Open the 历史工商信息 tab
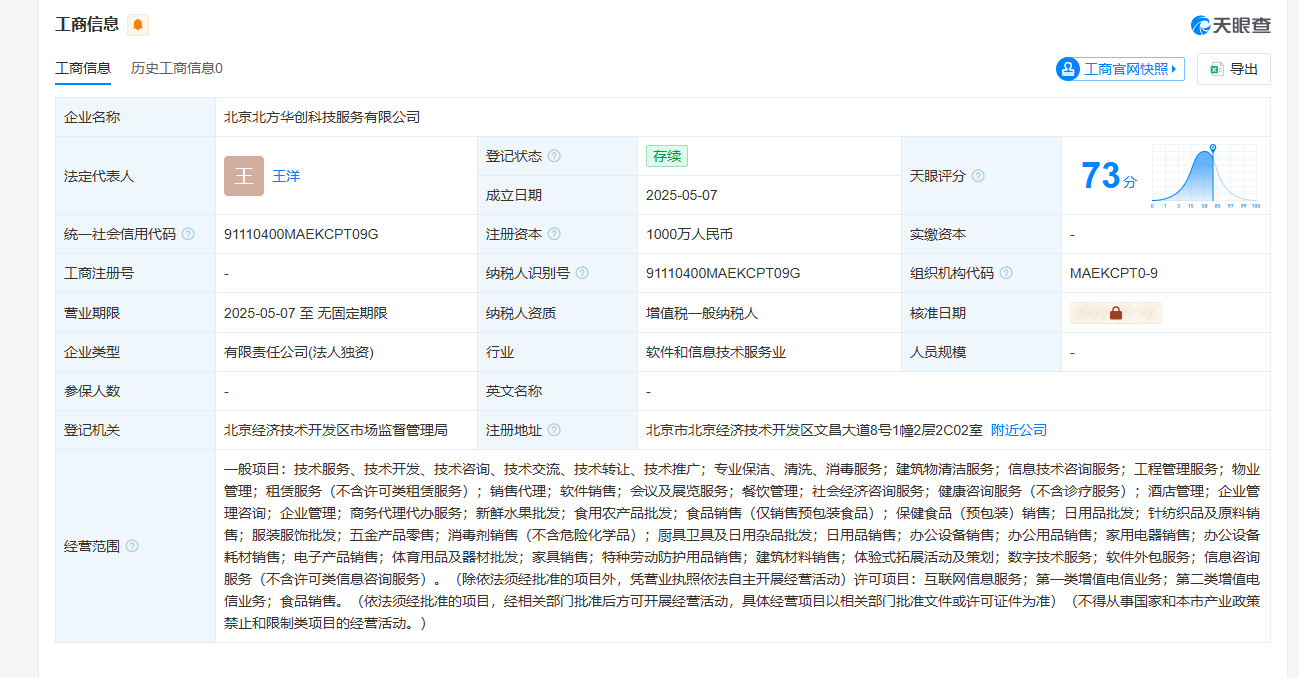This screenshot has height=678, width=1299. [176, 68]
